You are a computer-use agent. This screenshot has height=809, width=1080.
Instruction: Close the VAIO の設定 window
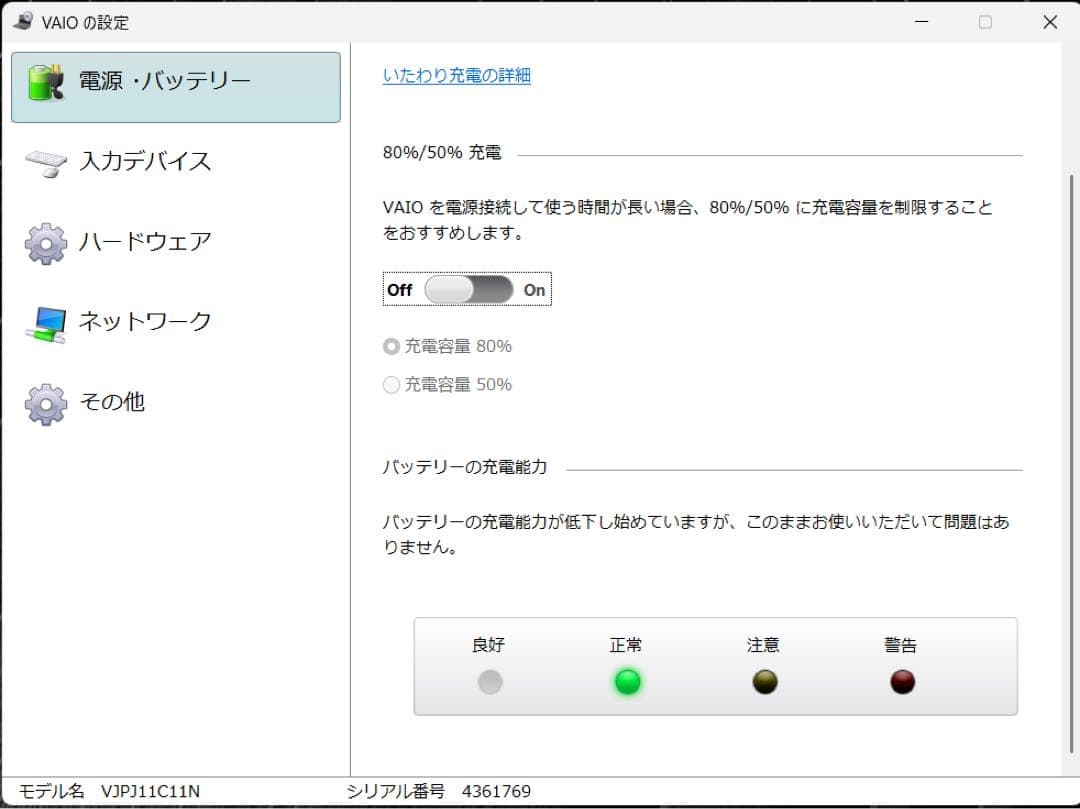tap(1050, 22)
